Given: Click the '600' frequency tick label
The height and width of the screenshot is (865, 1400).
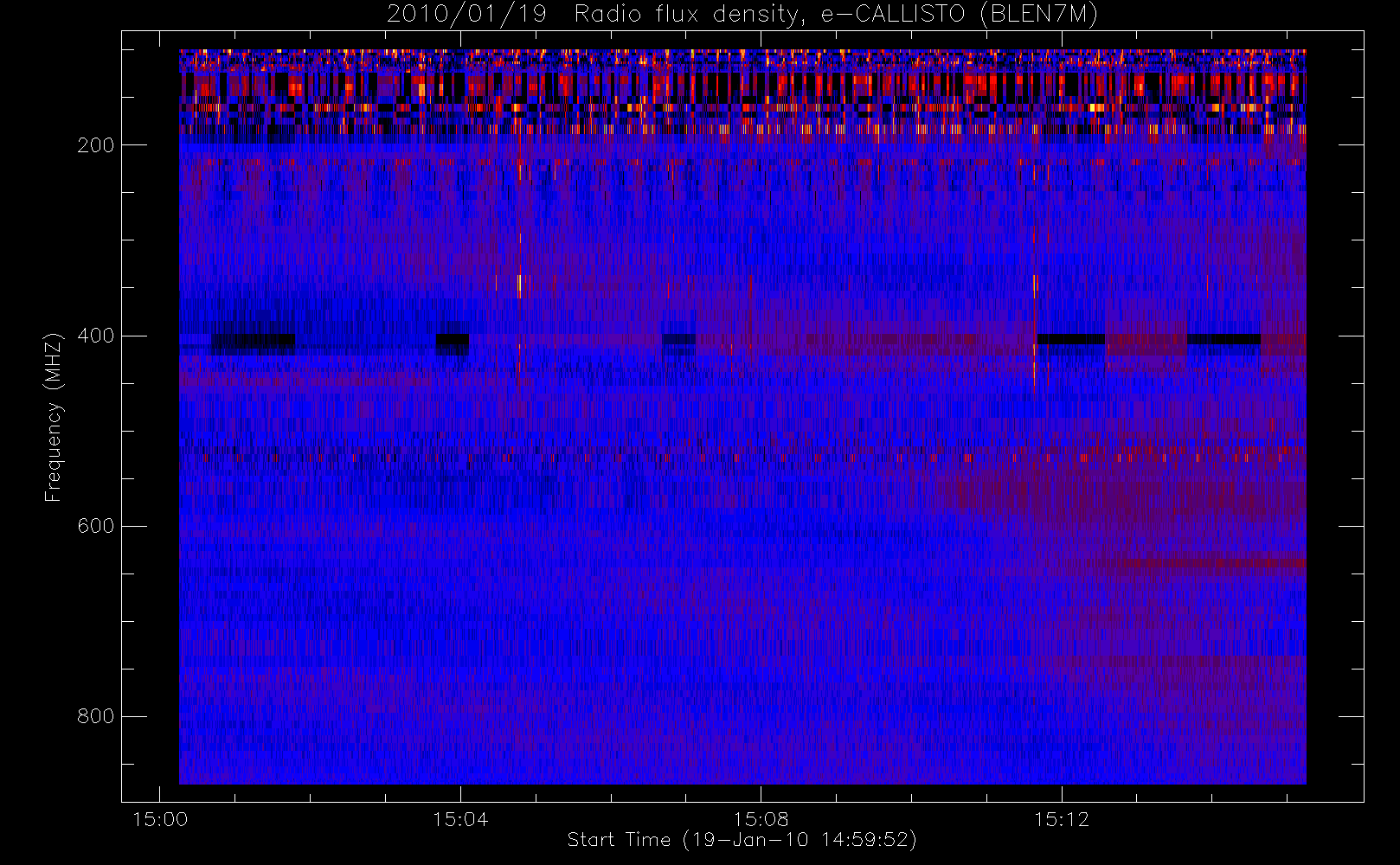Looking at the screenshot, I should click(x=96, y=526).
